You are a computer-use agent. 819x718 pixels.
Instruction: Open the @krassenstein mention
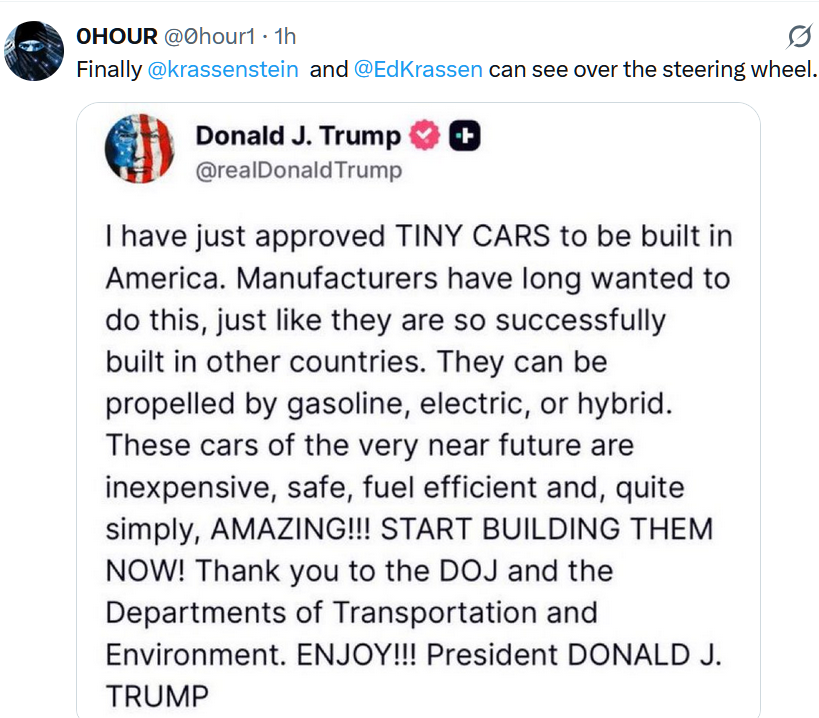(223, 70)
